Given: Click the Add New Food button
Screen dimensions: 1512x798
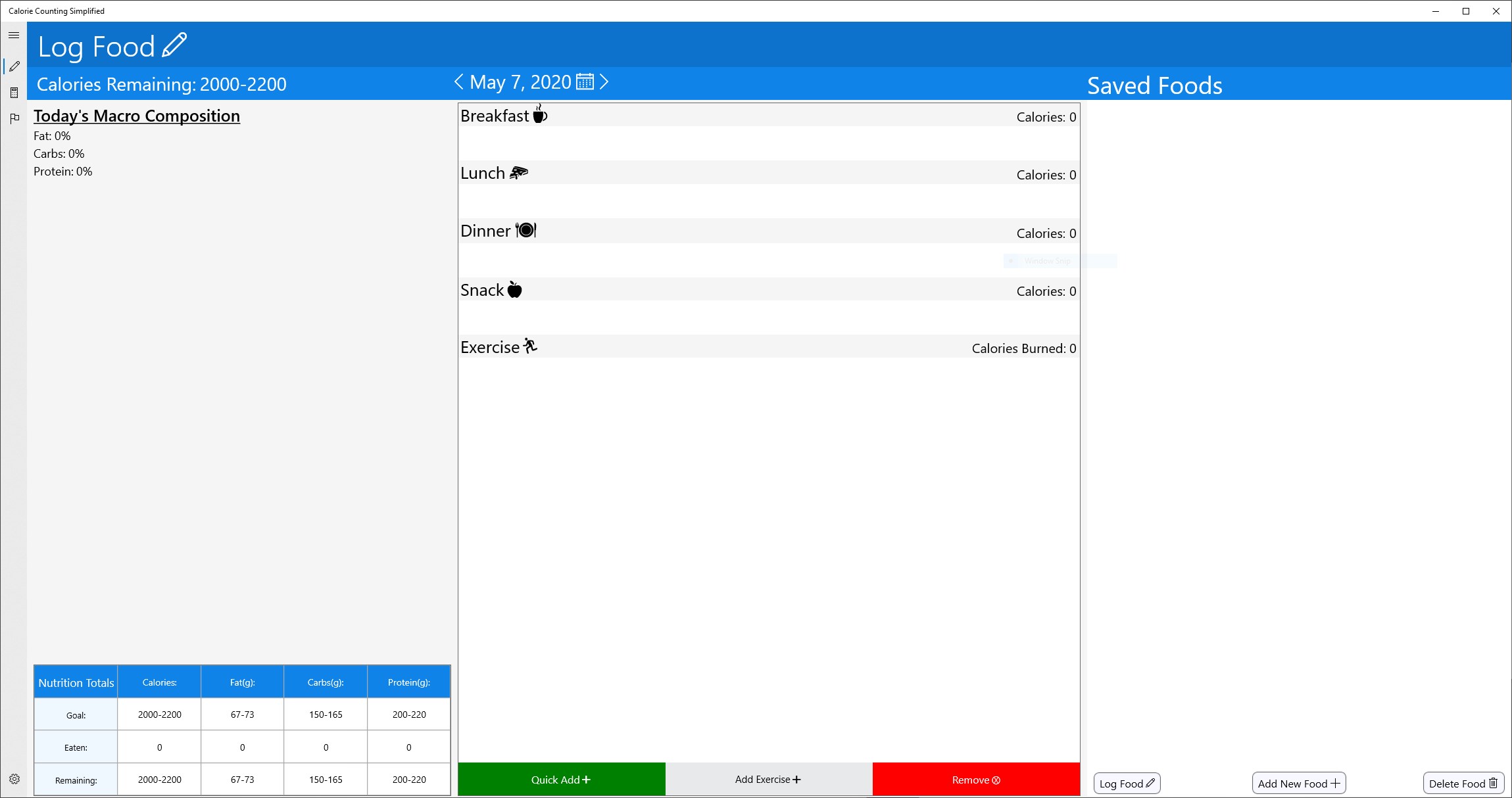Looking at the screenshot, I should [1298, 783].
